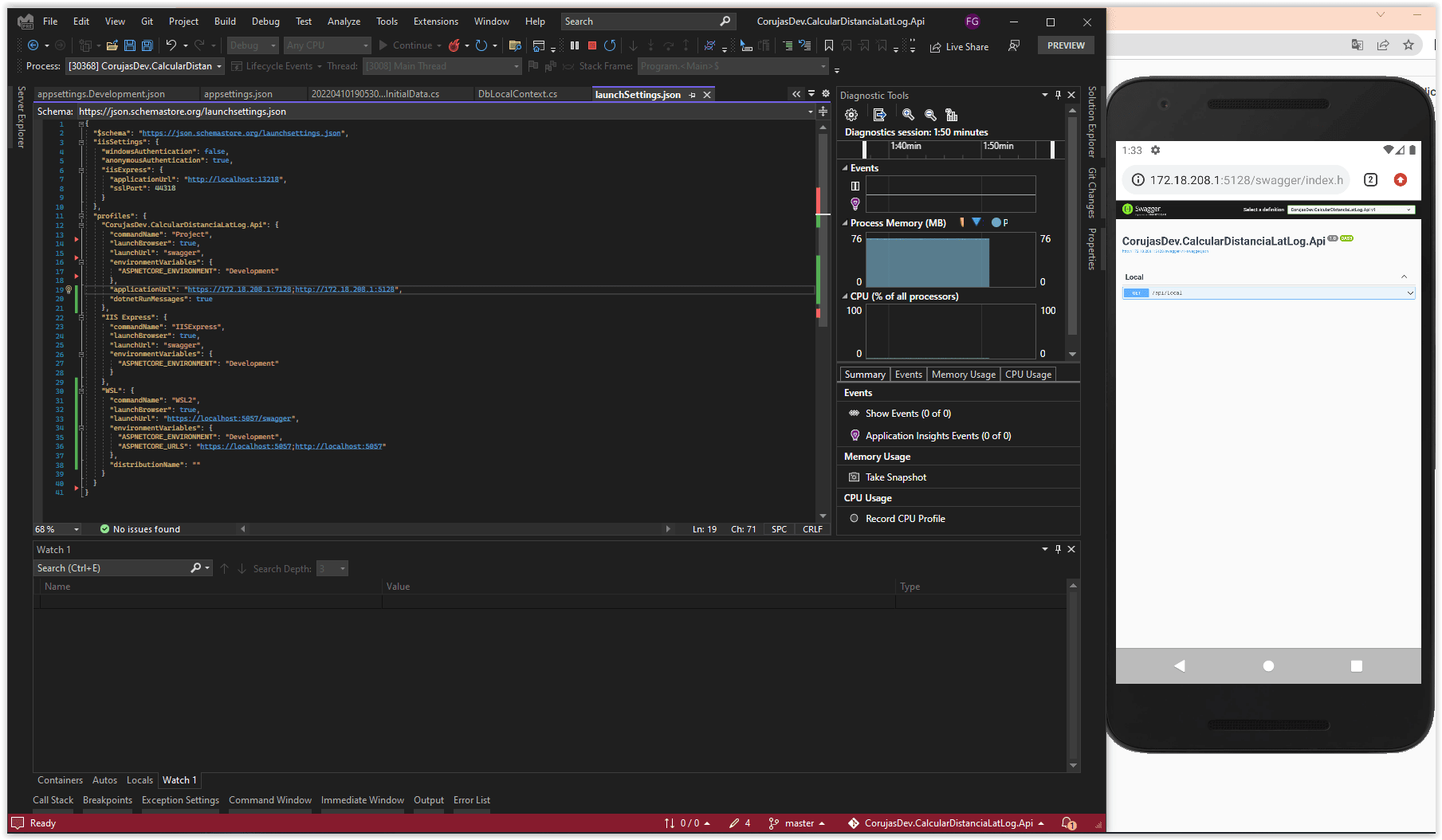Zoom out on diagnostics timeline
Image resolution: width=1442 pixels, height=840 pixels.
click(930, 115)
